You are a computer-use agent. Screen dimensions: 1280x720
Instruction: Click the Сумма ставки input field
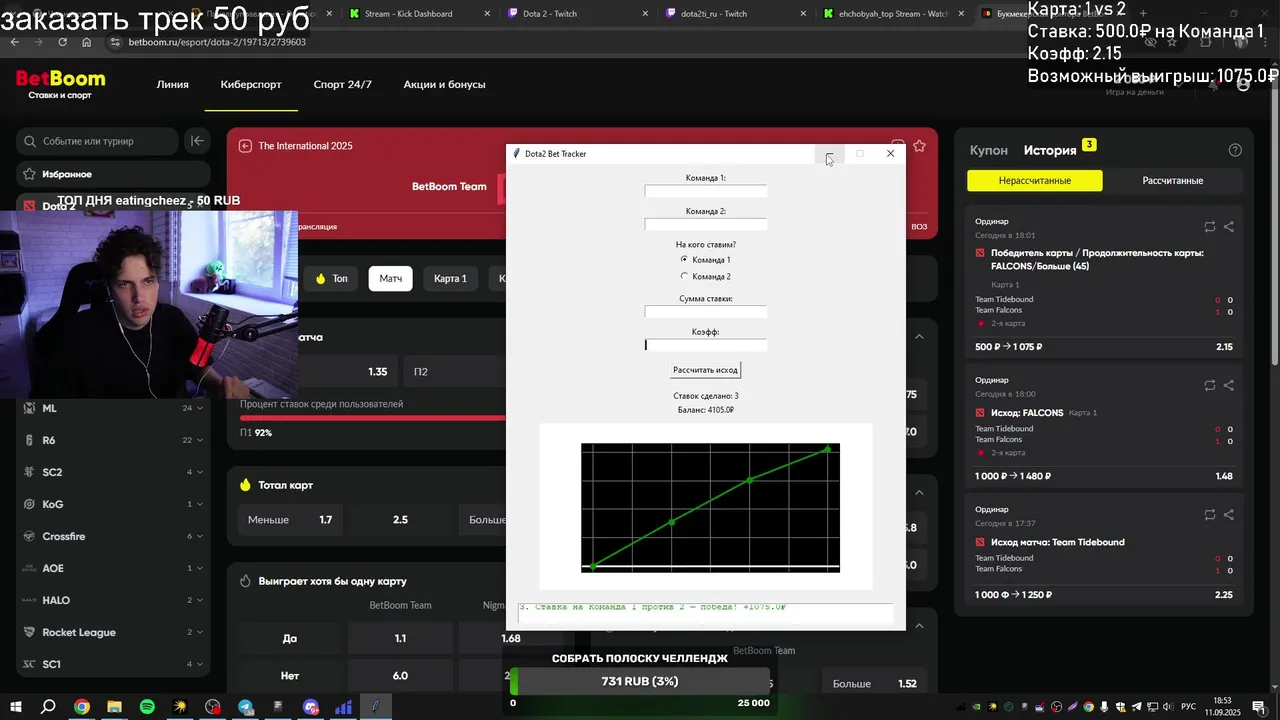(706, 312)
